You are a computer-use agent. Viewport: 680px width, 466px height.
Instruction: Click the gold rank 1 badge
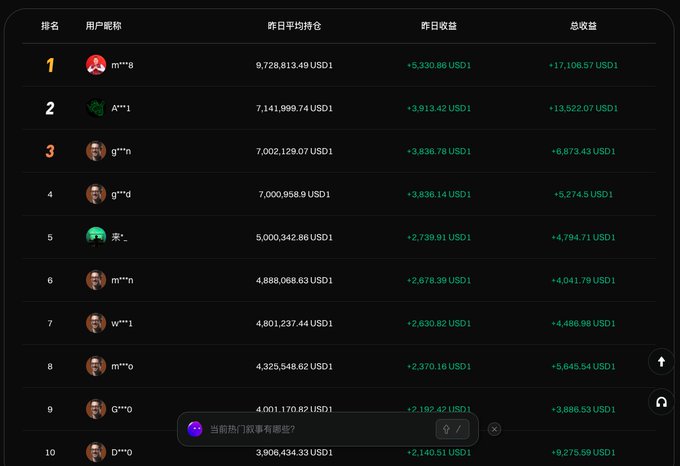(x=50, y=65)
